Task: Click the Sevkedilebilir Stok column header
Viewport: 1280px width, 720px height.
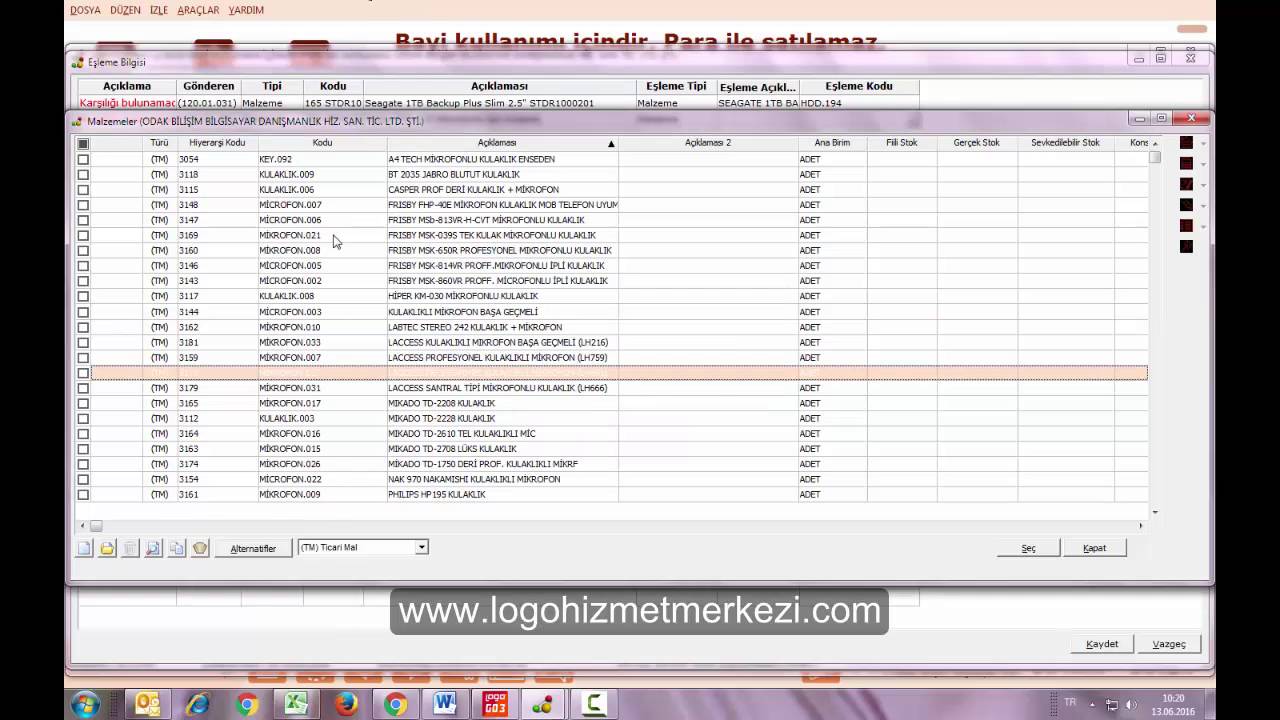Action: click(1065, 143)
